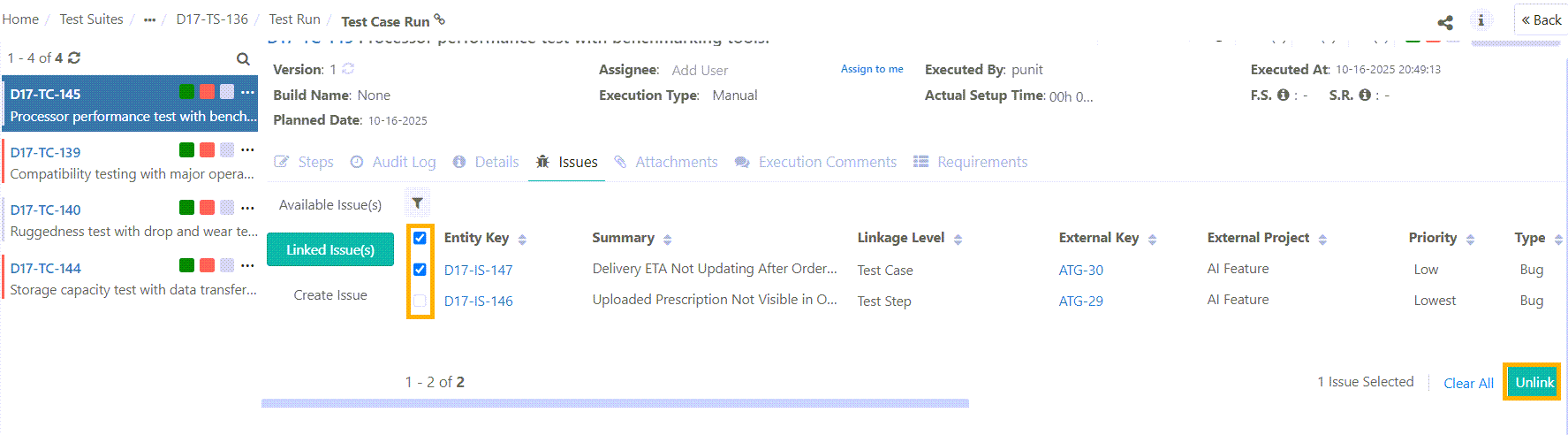Check the checkbox for issue D17-IS-146
1568x435 pixels.
point(420,301)
